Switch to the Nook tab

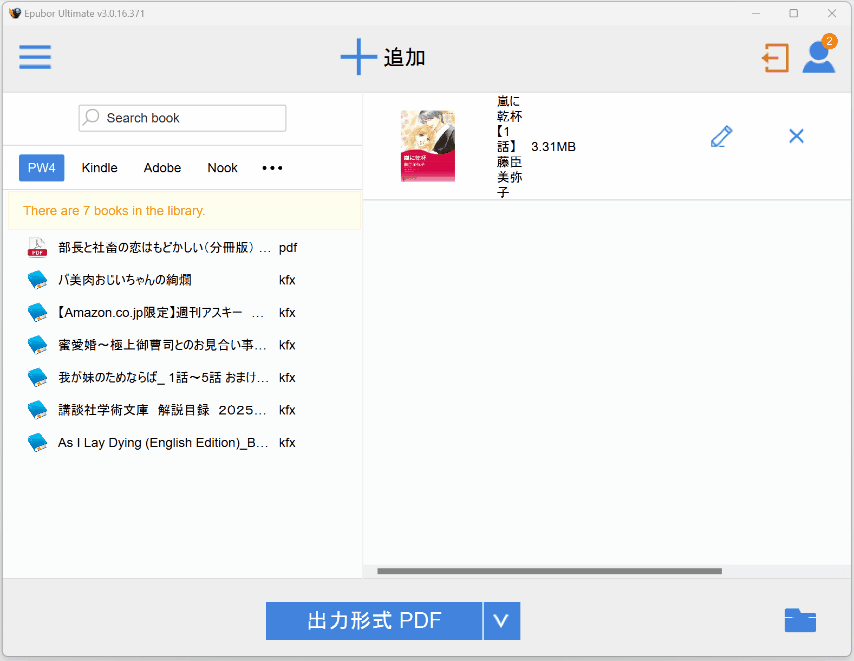pyautogui.click(x=222, y=168)
